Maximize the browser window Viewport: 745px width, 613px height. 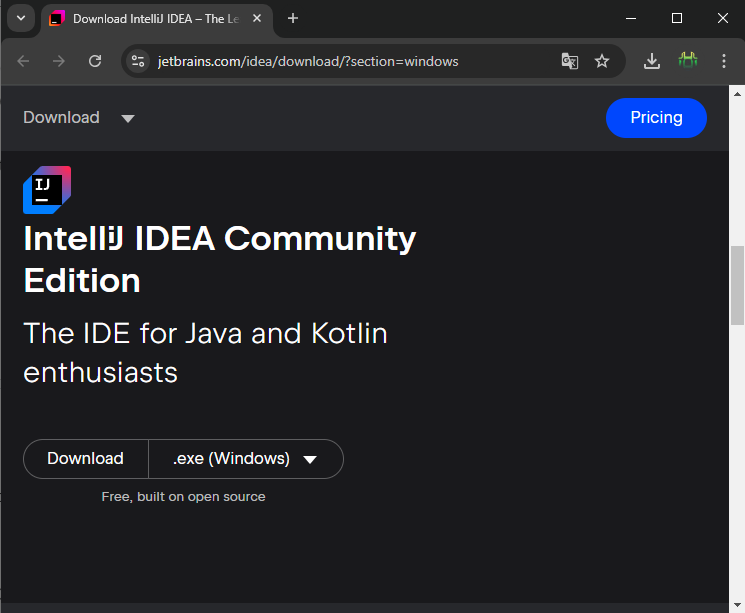pyautogui.click(x=677, y=19)
